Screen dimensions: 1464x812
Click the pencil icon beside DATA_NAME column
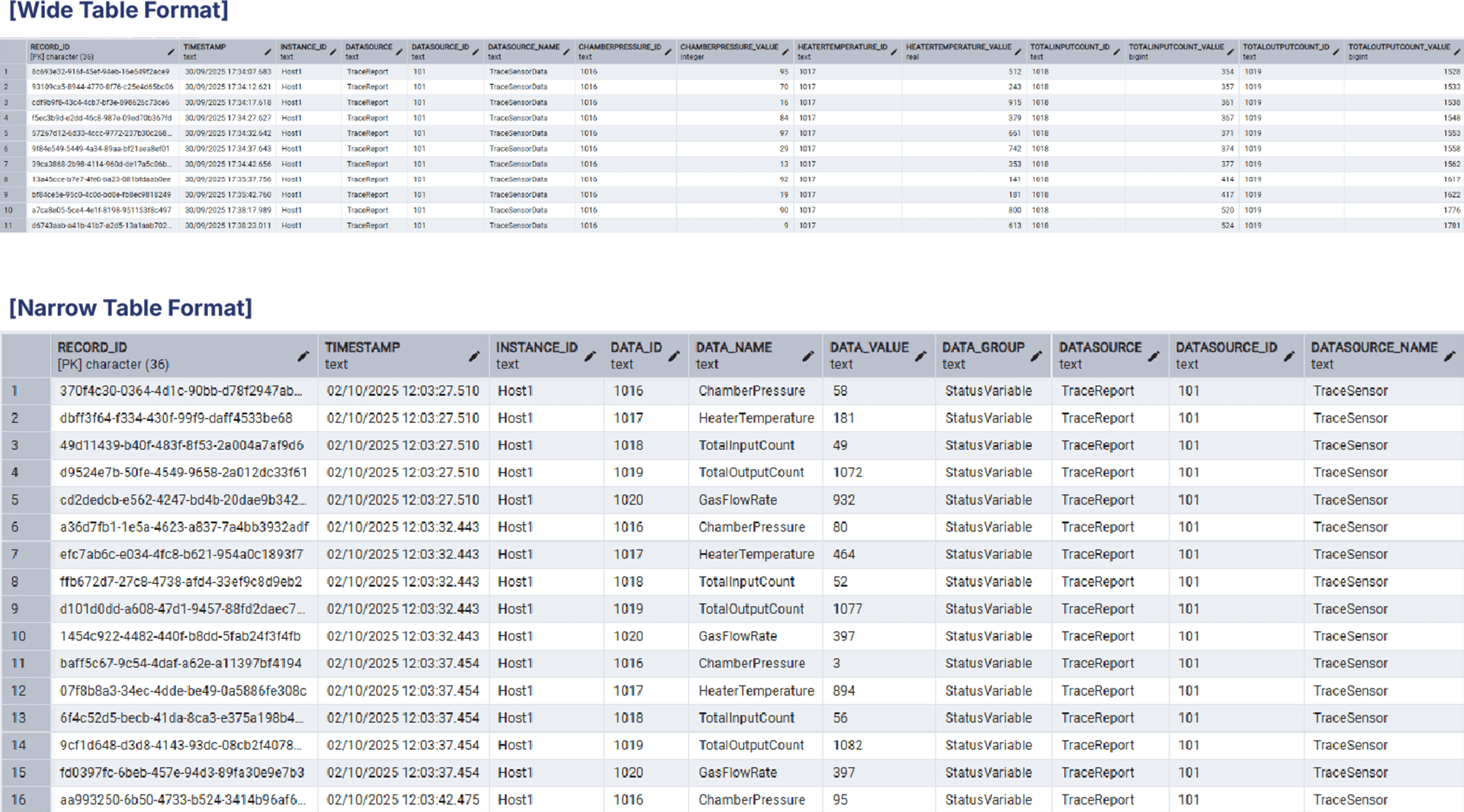click(807, 356)
